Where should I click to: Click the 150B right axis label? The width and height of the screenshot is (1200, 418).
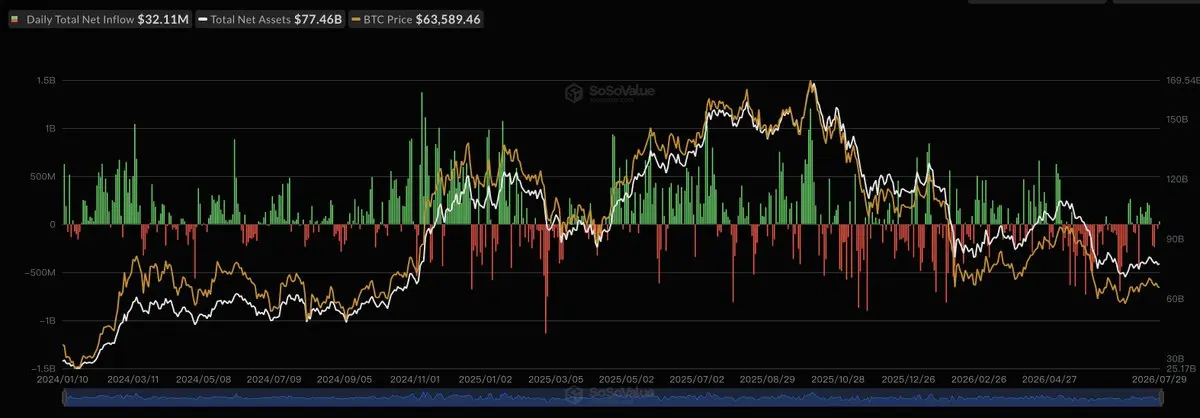pos(1176,120)
